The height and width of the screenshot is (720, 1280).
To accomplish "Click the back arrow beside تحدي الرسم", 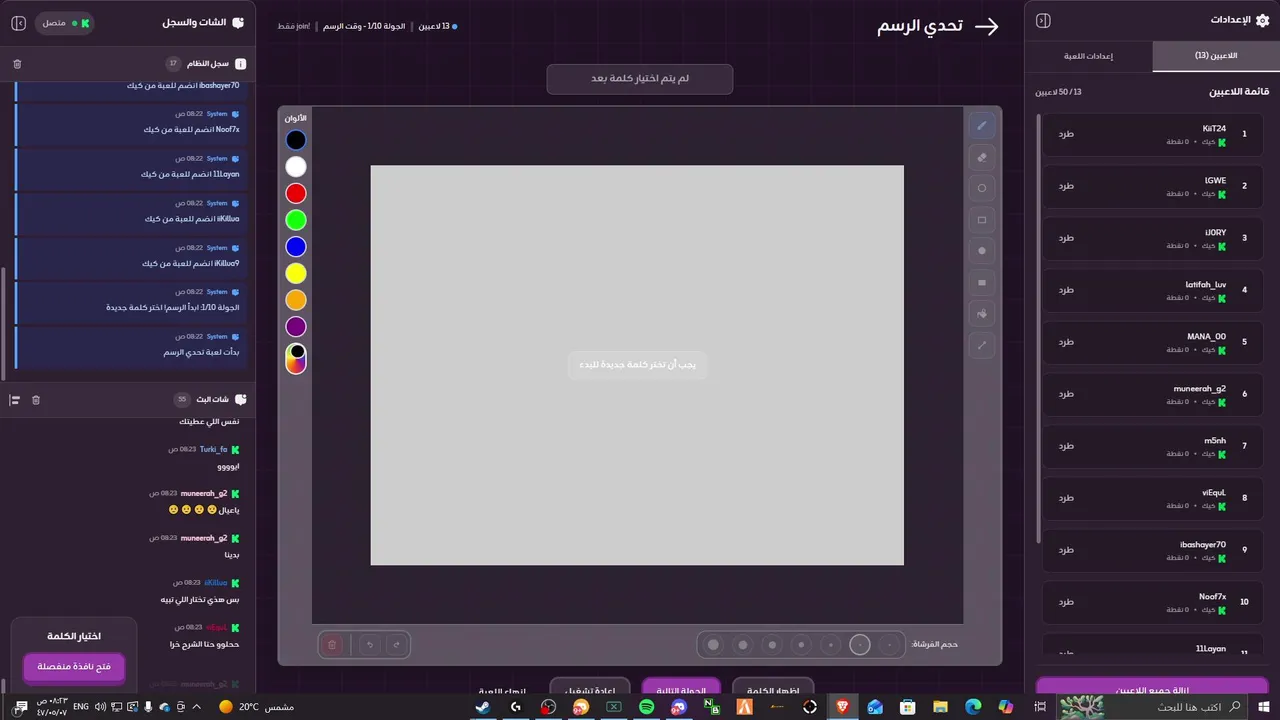I will pyautogui.click(x=987, y=27).
